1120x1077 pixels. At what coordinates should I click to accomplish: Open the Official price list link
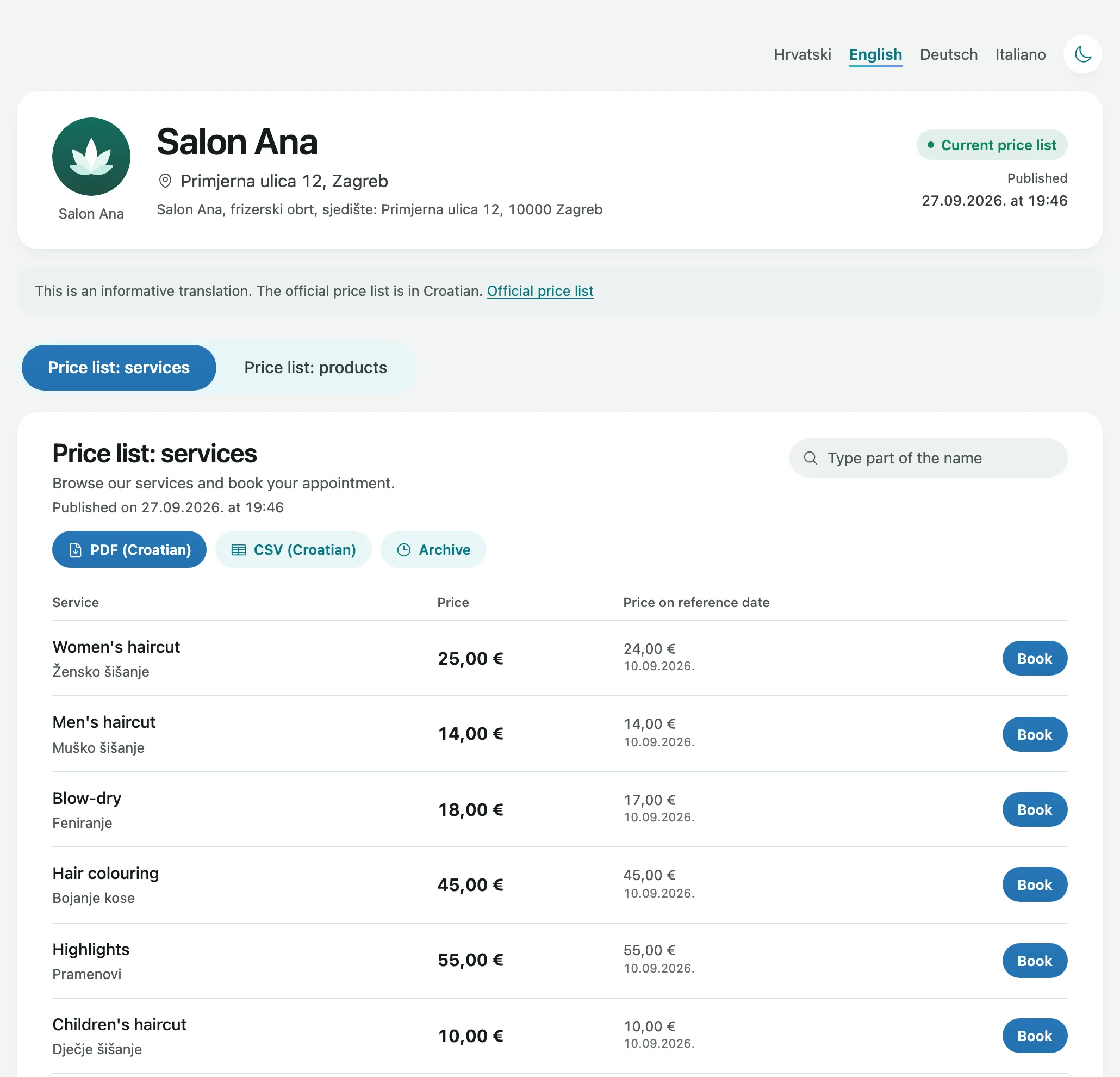[539, 291]
